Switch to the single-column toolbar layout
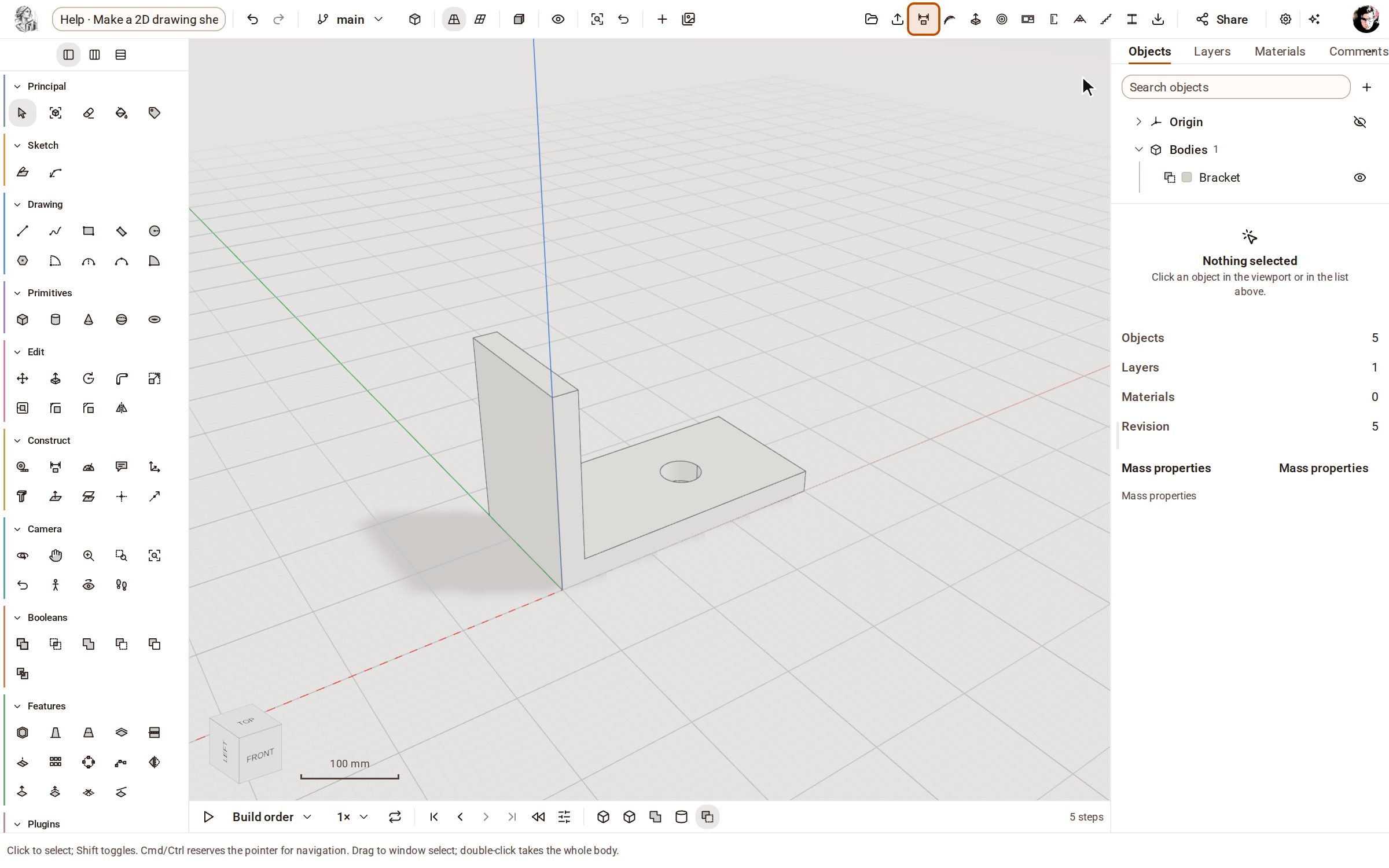 (x=68, y=54)
